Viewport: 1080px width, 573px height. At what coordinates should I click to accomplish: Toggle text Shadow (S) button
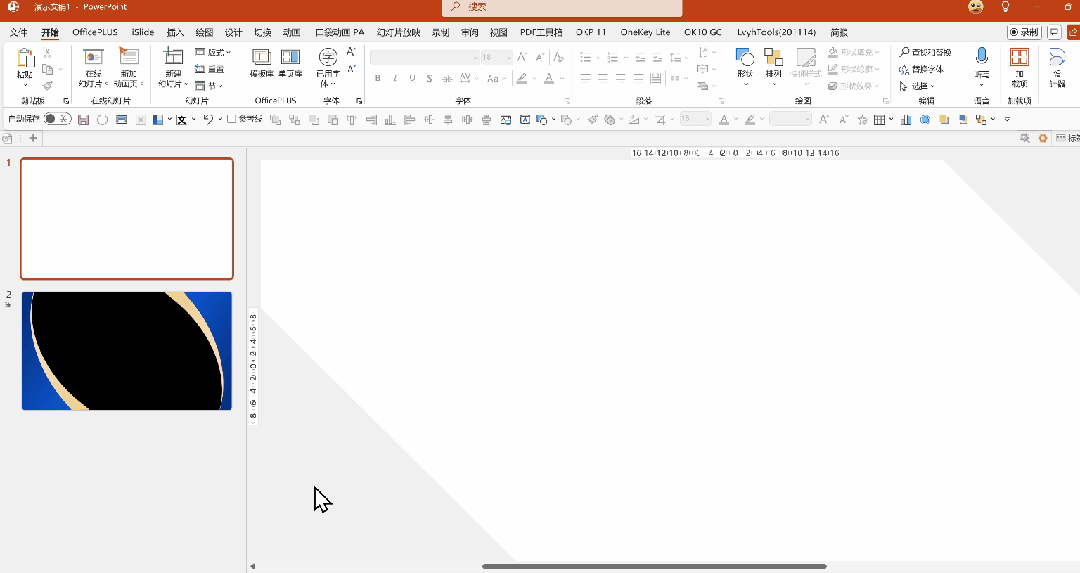429,79
